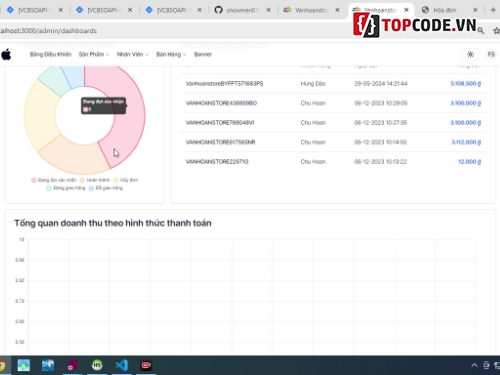Select order code VANHOANSTORE617565NR
500x375 pixels.
[x=220, y=142]
